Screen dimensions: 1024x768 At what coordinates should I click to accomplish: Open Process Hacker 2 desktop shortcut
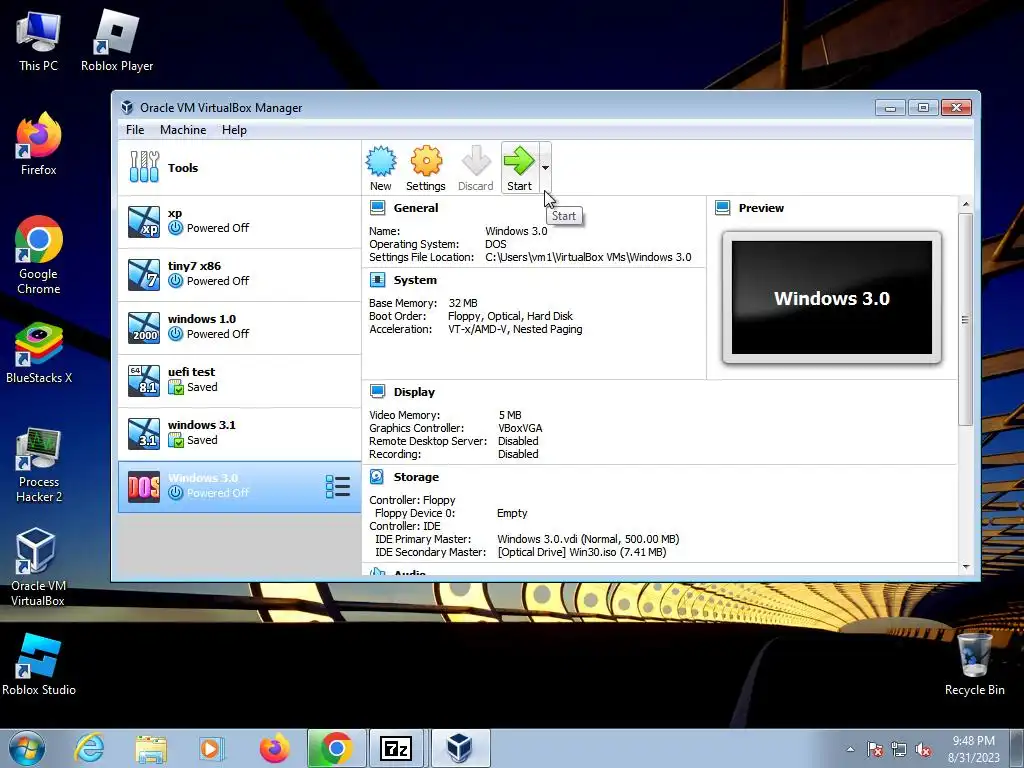tap(39, 465)
